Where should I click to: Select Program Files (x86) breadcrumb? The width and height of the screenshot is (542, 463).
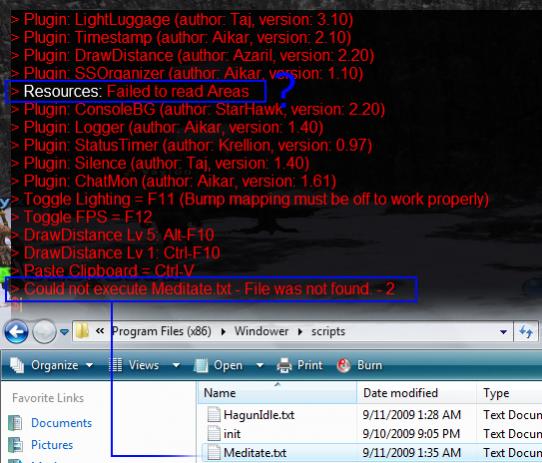(162, 331)
